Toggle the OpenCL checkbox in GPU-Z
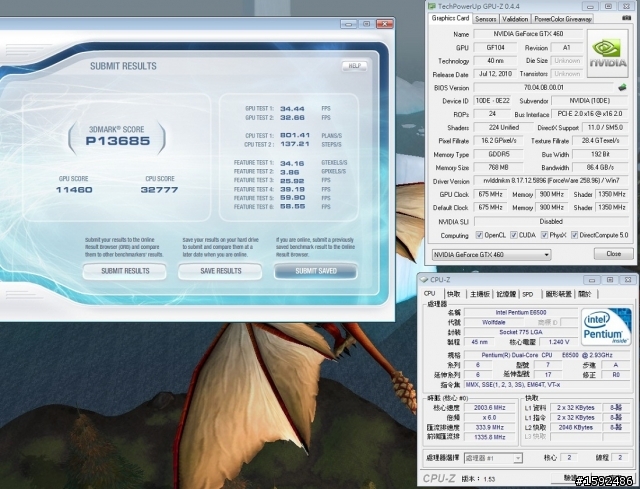640x489 pixels. point(479,235)
